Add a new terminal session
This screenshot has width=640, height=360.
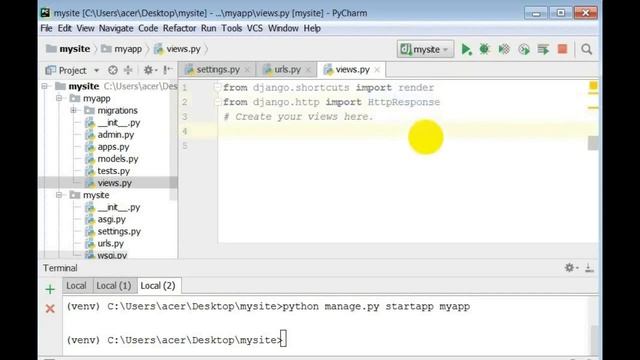pyautogui.click(x=50, y=289)
